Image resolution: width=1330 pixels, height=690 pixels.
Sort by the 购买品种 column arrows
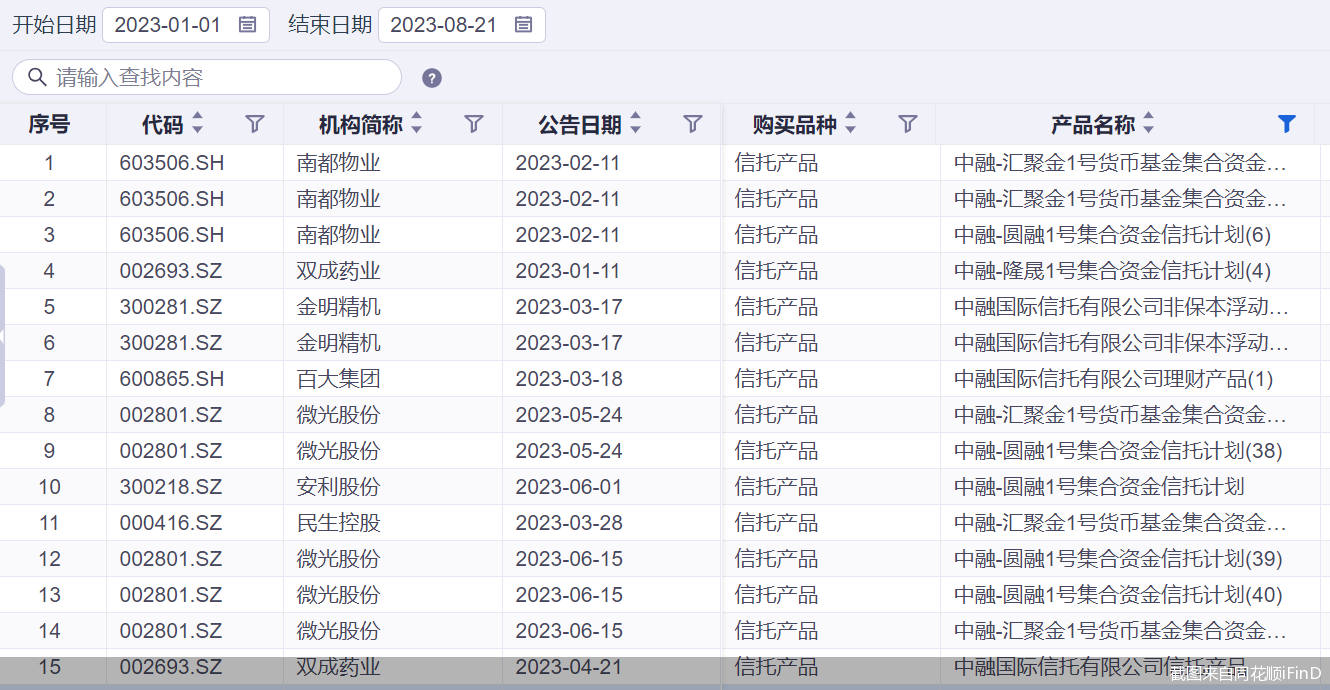(x=850, y=124)
